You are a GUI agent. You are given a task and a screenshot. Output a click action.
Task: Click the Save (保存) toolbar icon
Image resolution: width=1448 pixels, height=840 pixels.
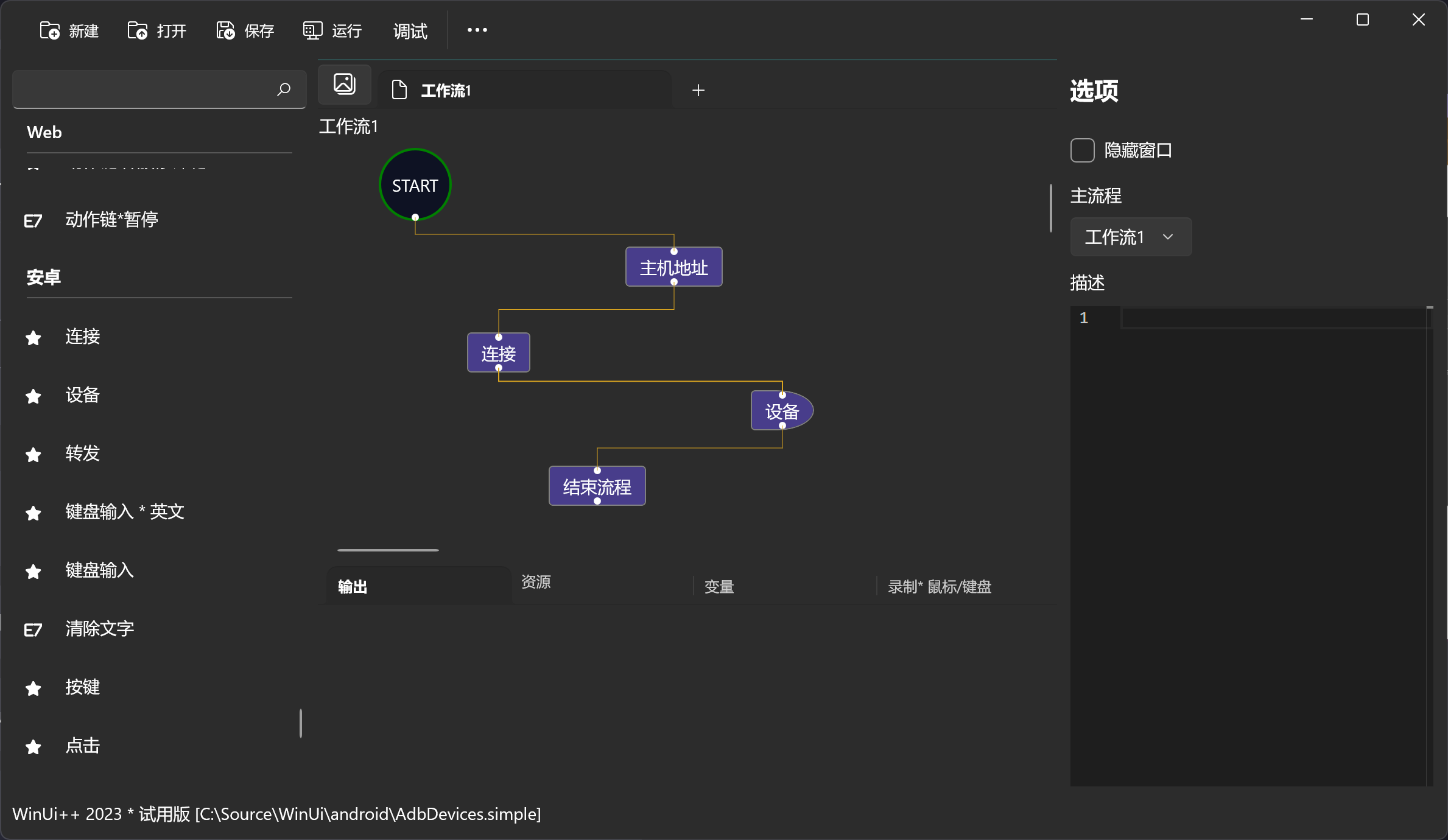point(225,30)
